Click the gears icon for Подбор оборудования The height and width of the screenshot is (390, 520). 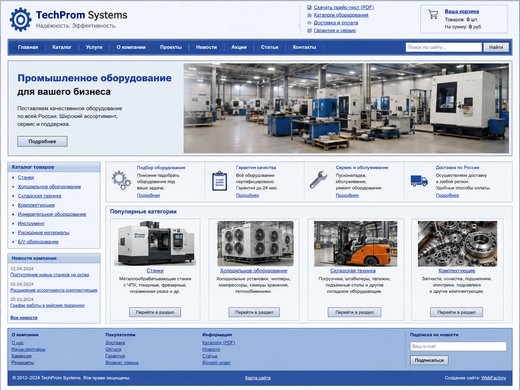[121, 180]
